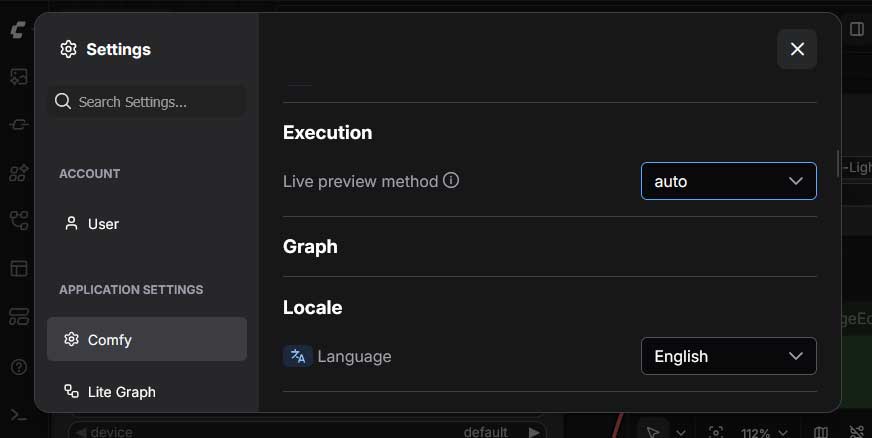The image size is (872, 438).
Task: Close the Settings dialog
Action: click(x=797, y=49)
